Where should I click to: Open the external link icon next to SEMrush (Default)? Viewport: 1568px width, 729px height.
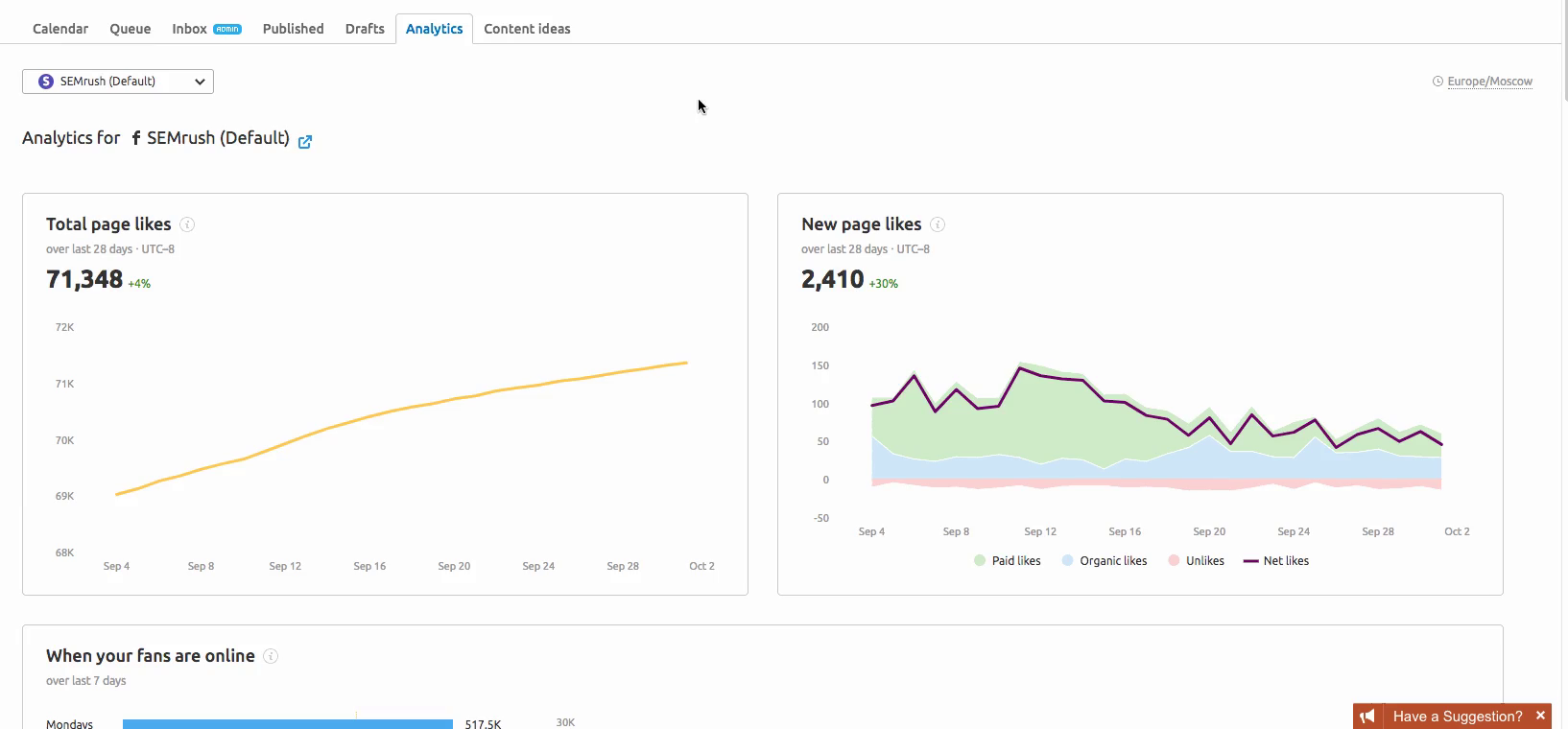click(305, 142)
